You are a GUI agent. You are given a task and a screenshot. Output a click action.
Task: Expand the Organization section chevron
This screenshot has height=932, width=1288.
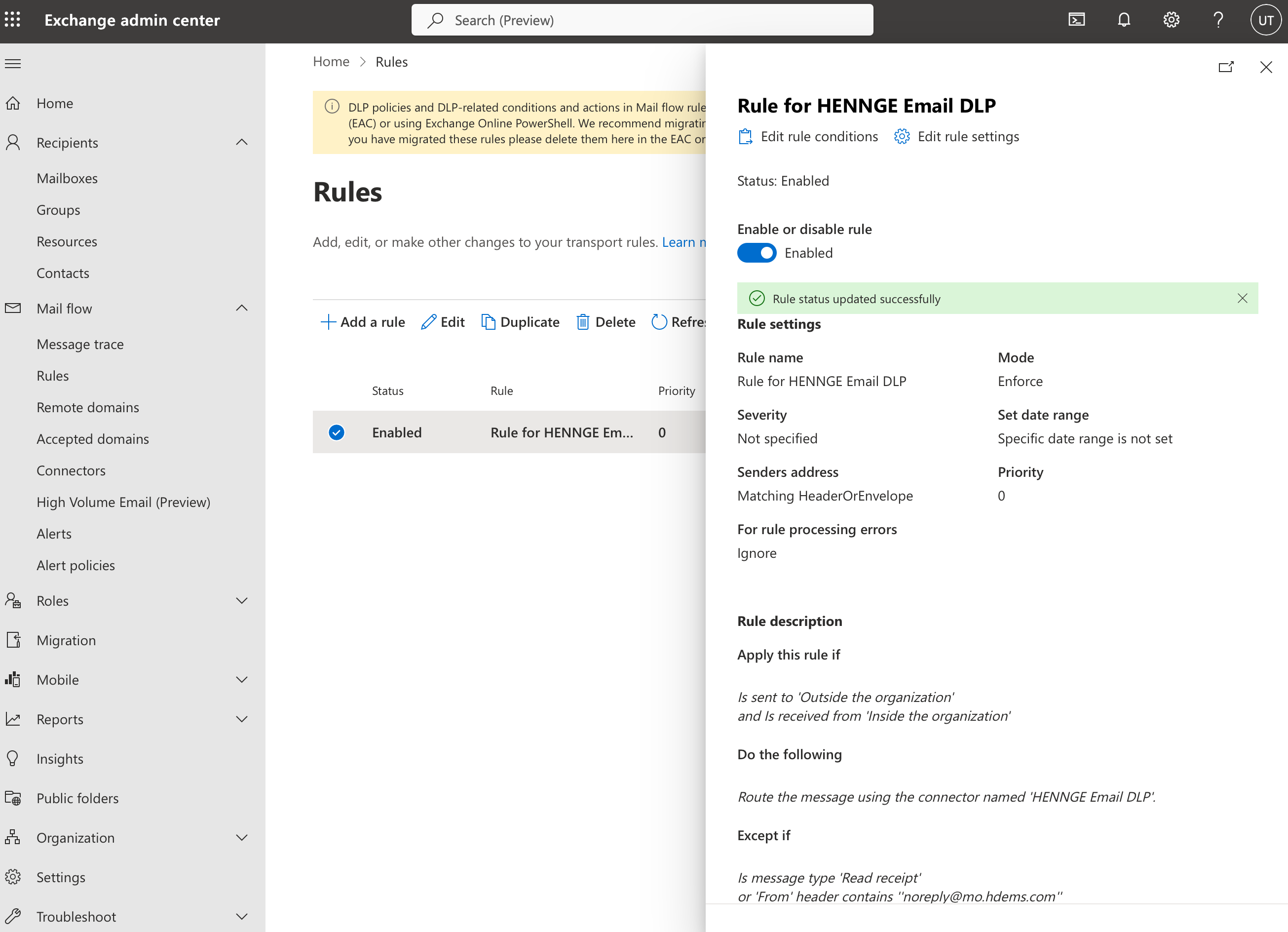coord(242,837)
